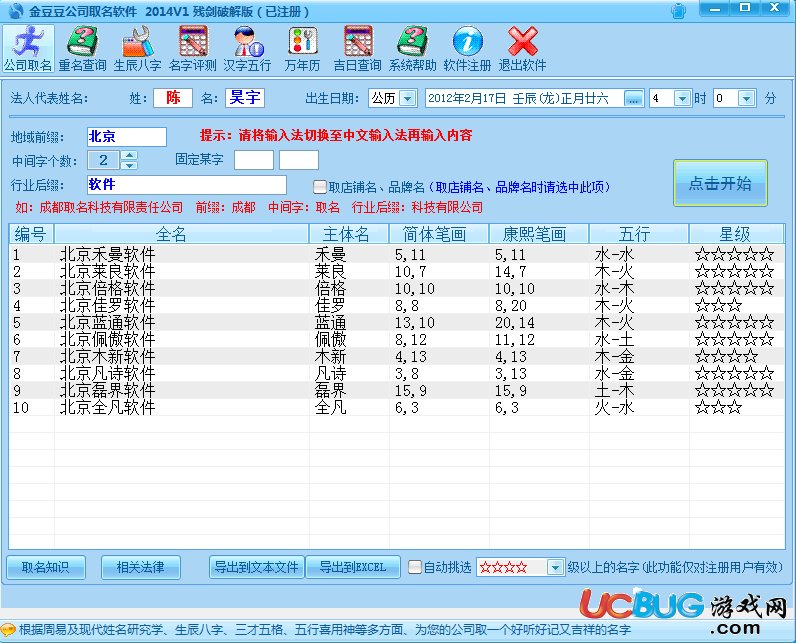Minimize the application window
The height and width of the screenshot is (643, 796).
tap(715, 9)
